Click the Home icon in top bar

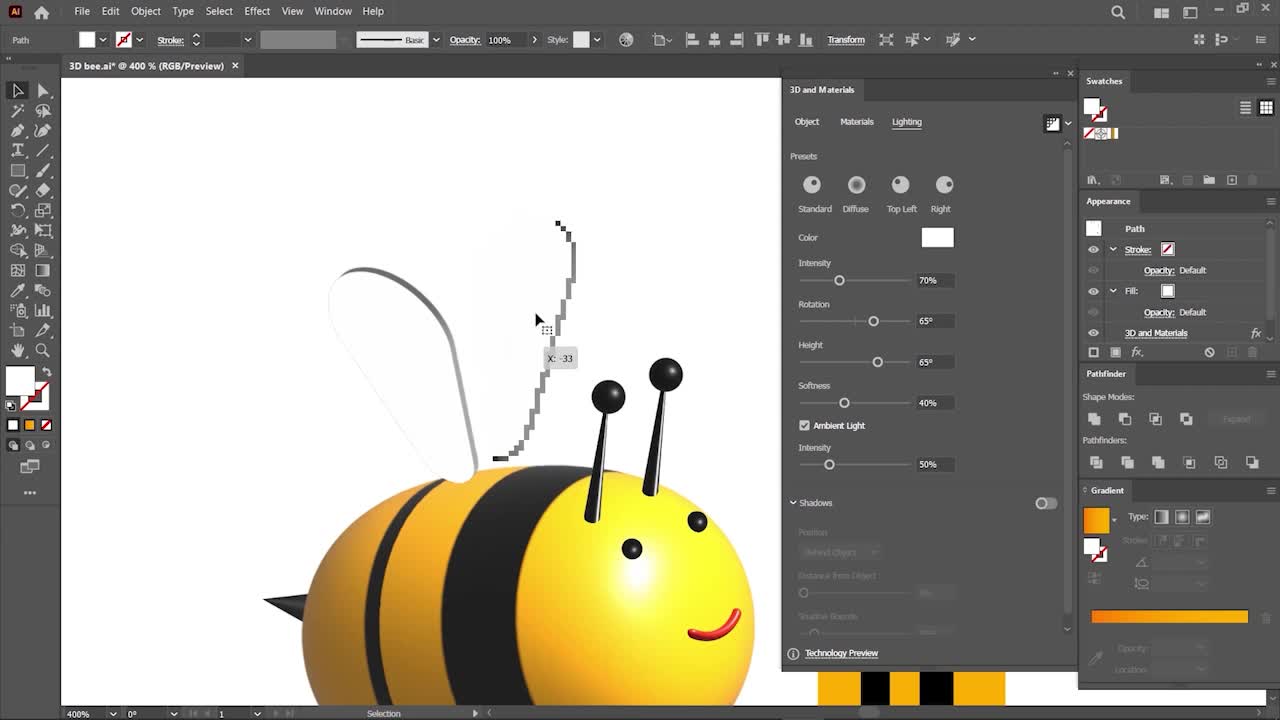(x=41, y=12)
